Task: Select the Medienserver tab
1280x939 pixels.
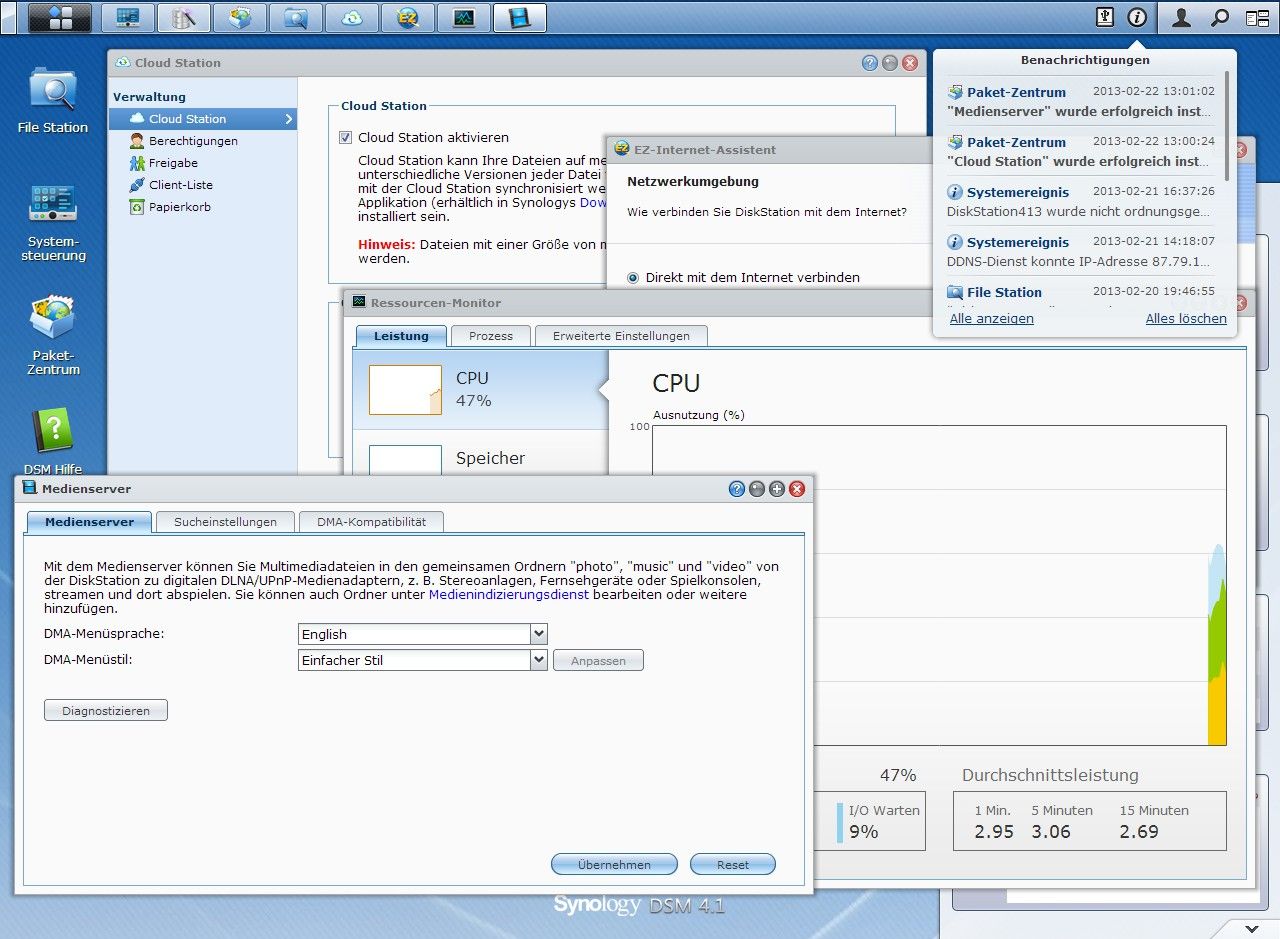Action: (x=89, y=522)
